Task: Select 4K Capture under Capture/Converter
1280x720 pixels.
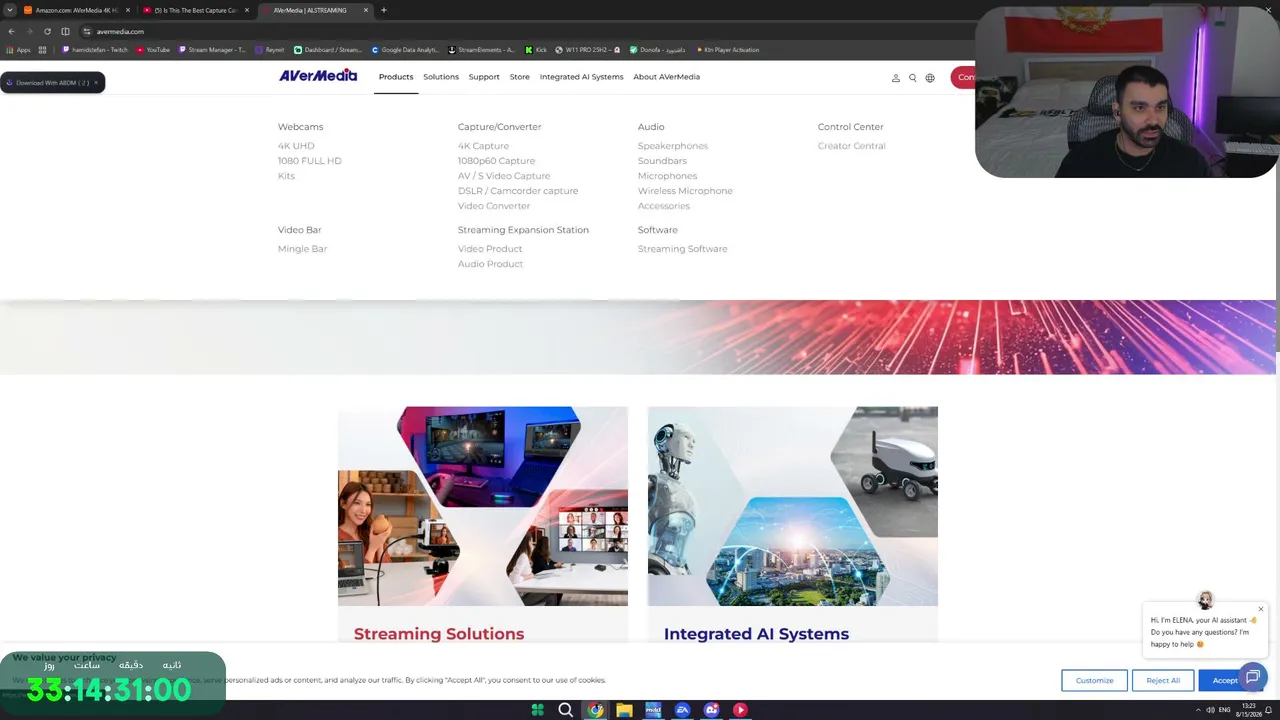Action: (483, 146)
